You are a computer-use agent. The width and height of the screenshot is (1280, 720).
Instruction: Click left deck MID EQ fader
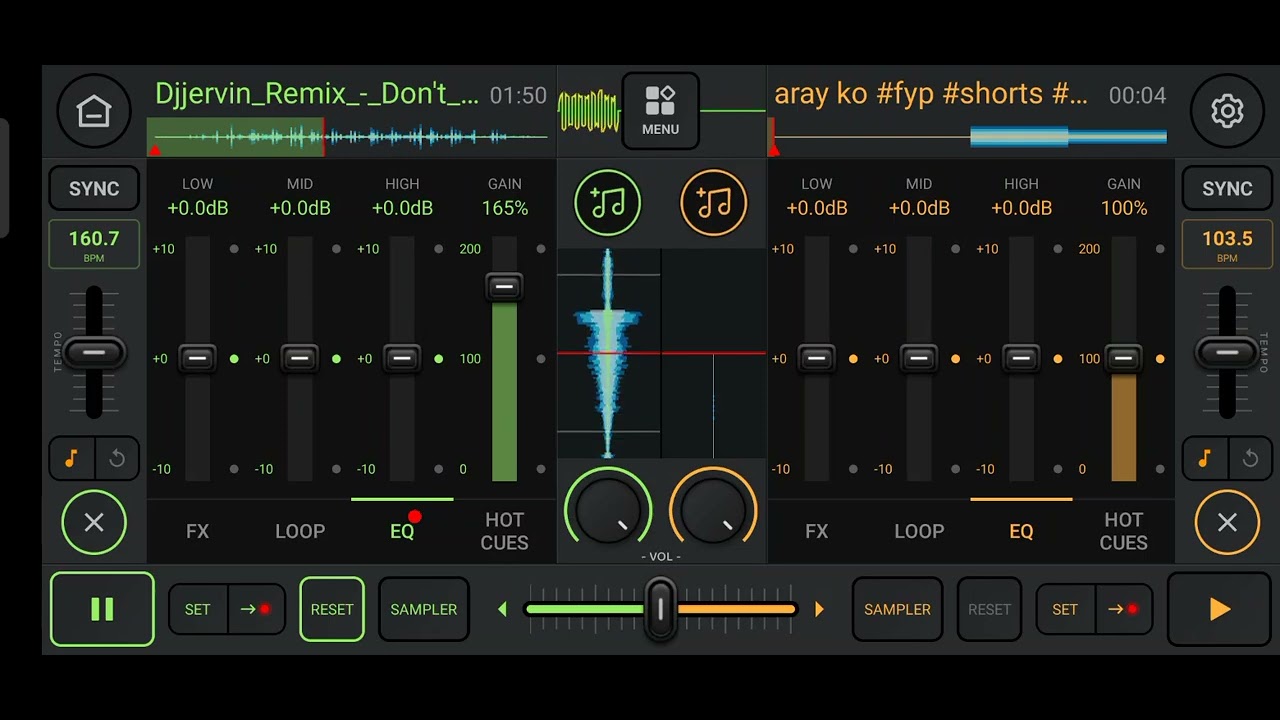point(299,358)
